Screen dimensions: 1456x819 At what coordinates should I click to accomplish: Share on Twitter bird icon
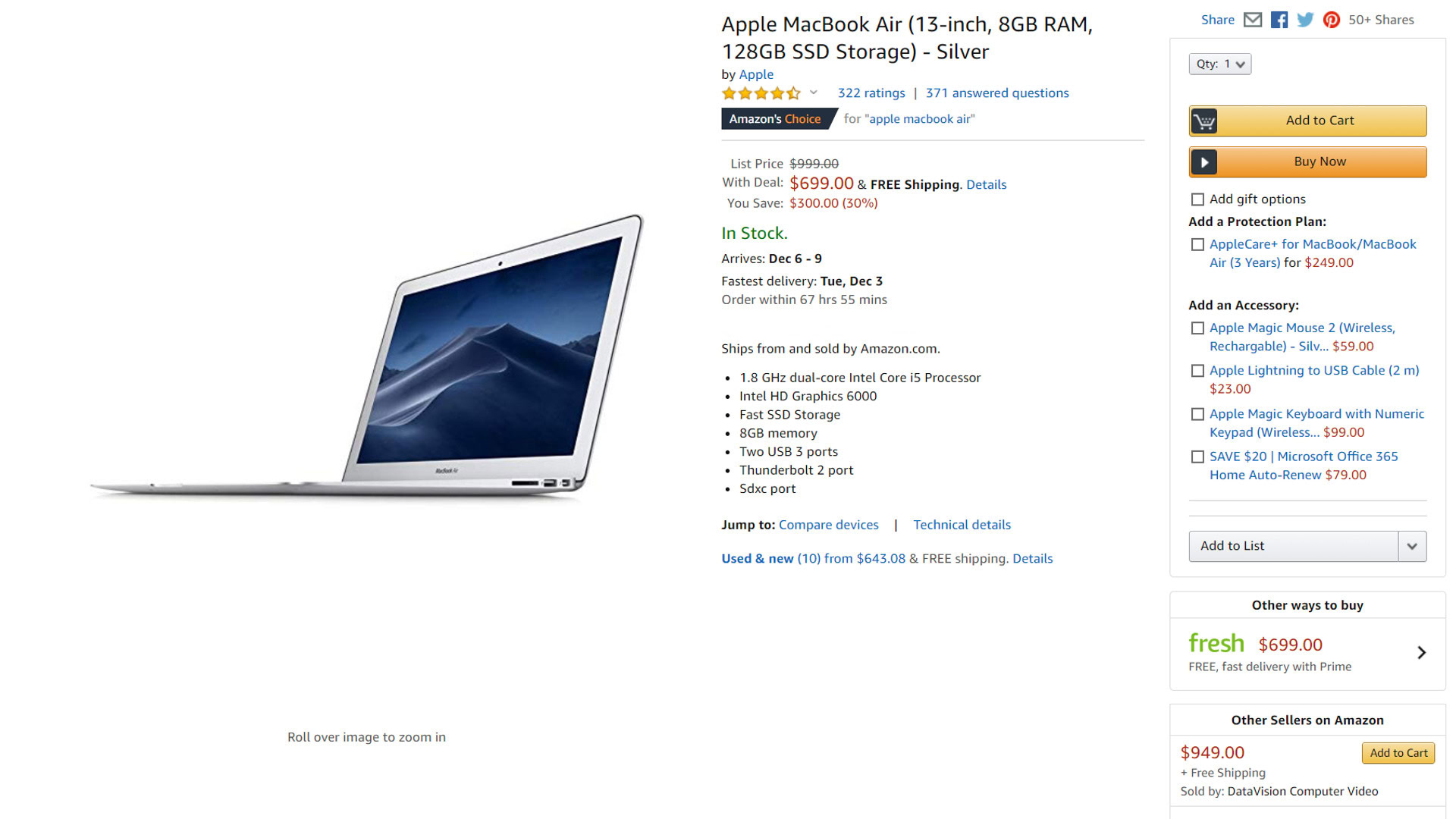1305,20
